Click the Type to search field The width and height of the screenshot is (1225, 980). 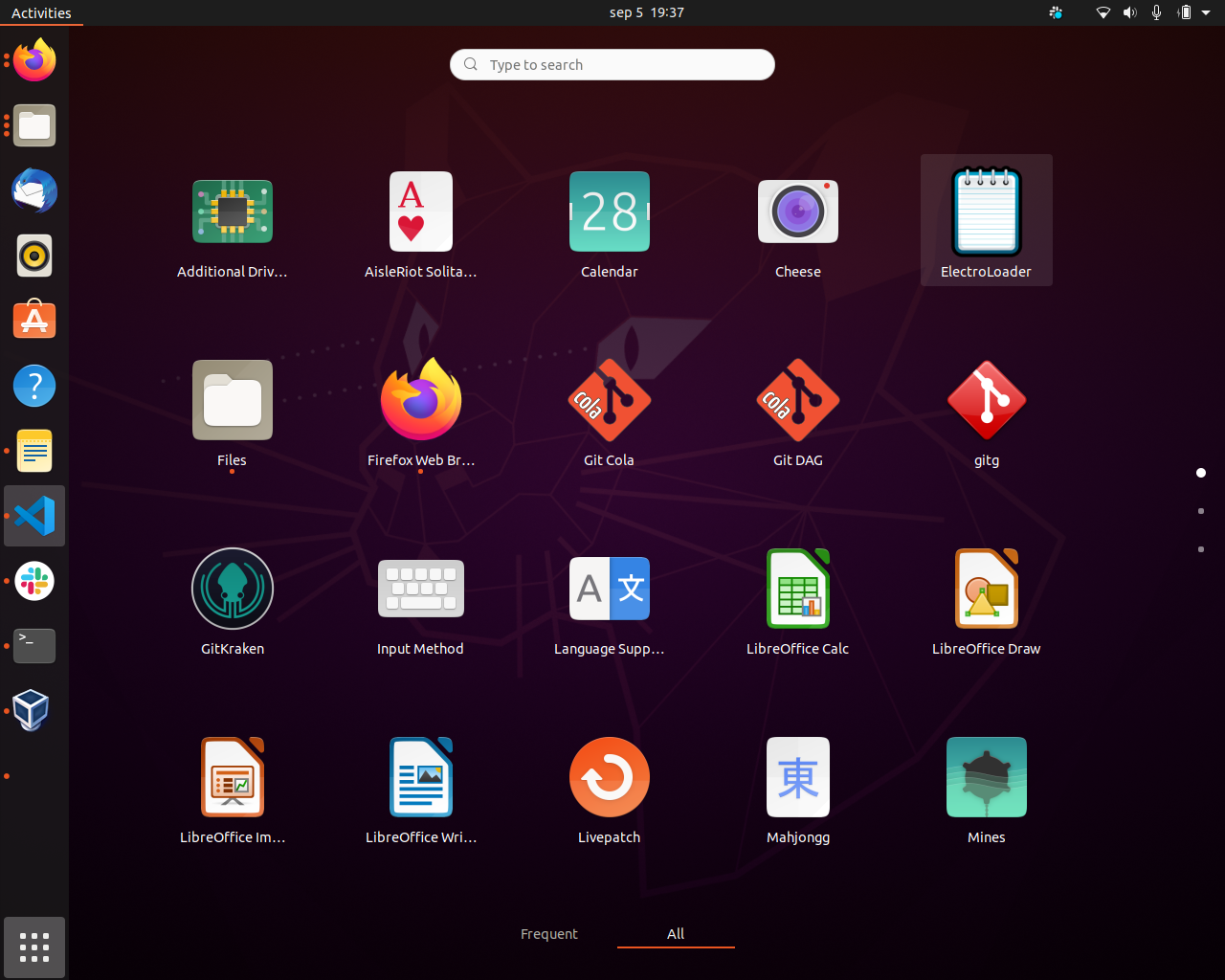(x=612, y=64)
